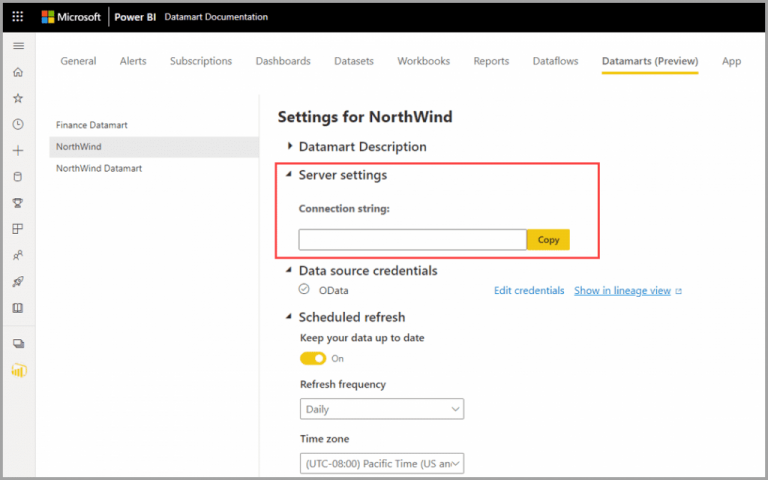Switch to the Datasets tab
The image size is (768, 480).
click(x=354, y=61)
